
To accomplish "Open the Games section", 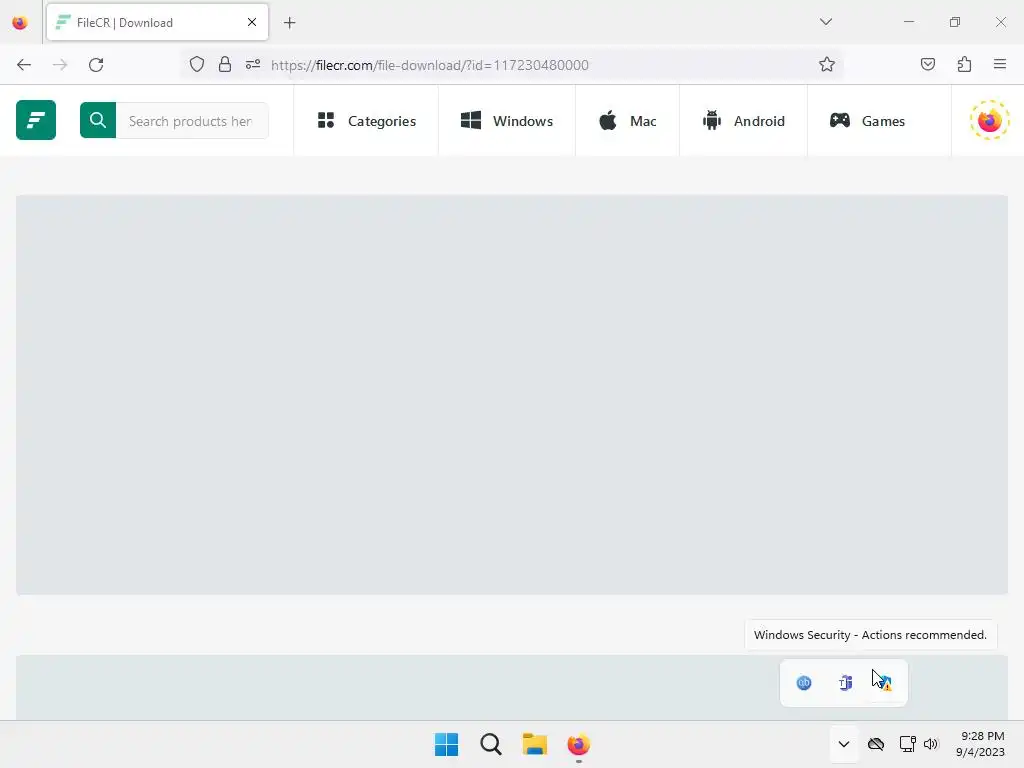I will coord(867,121).
